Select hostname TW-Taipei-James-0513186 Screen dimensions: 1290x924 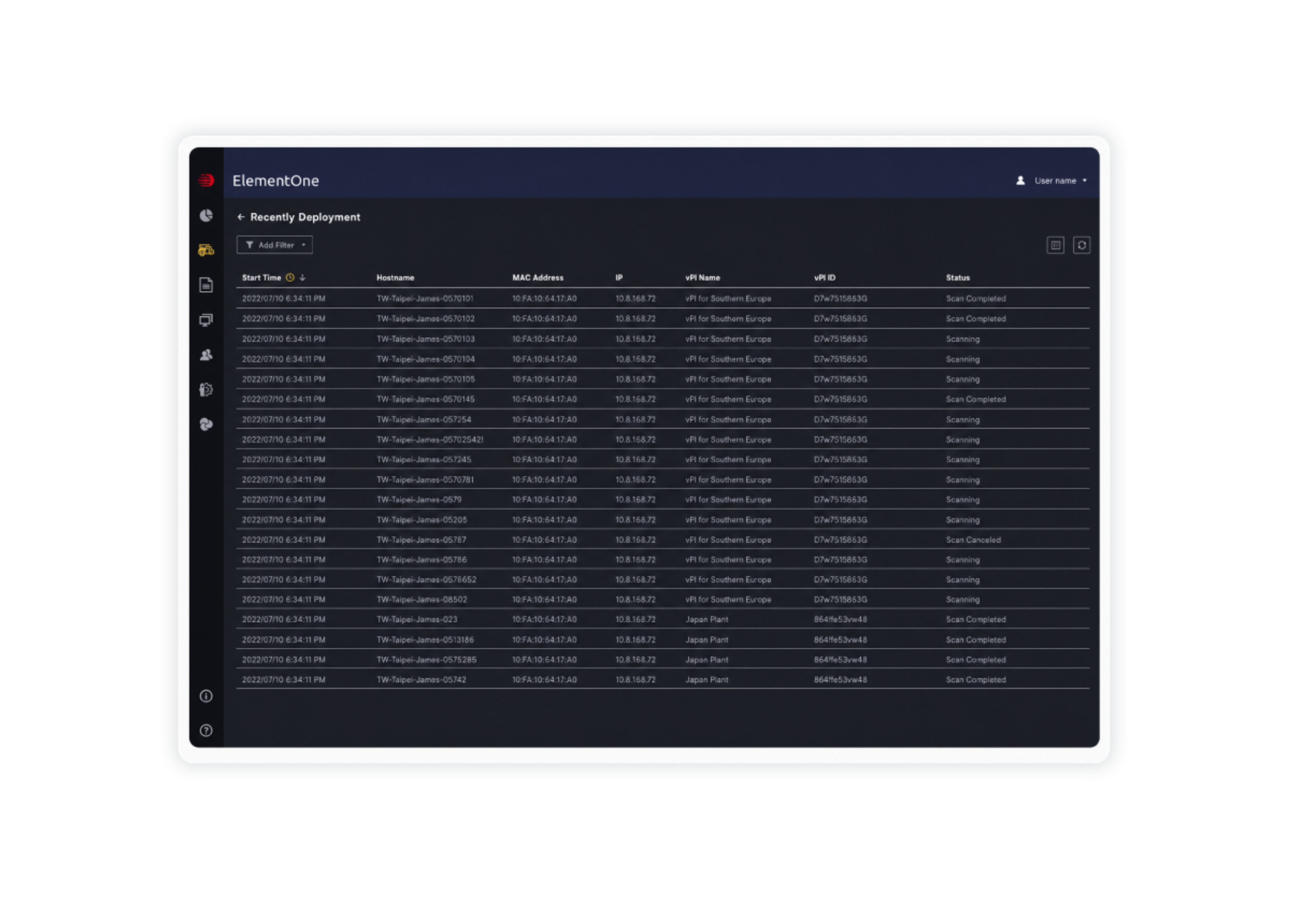click(425, 640)
